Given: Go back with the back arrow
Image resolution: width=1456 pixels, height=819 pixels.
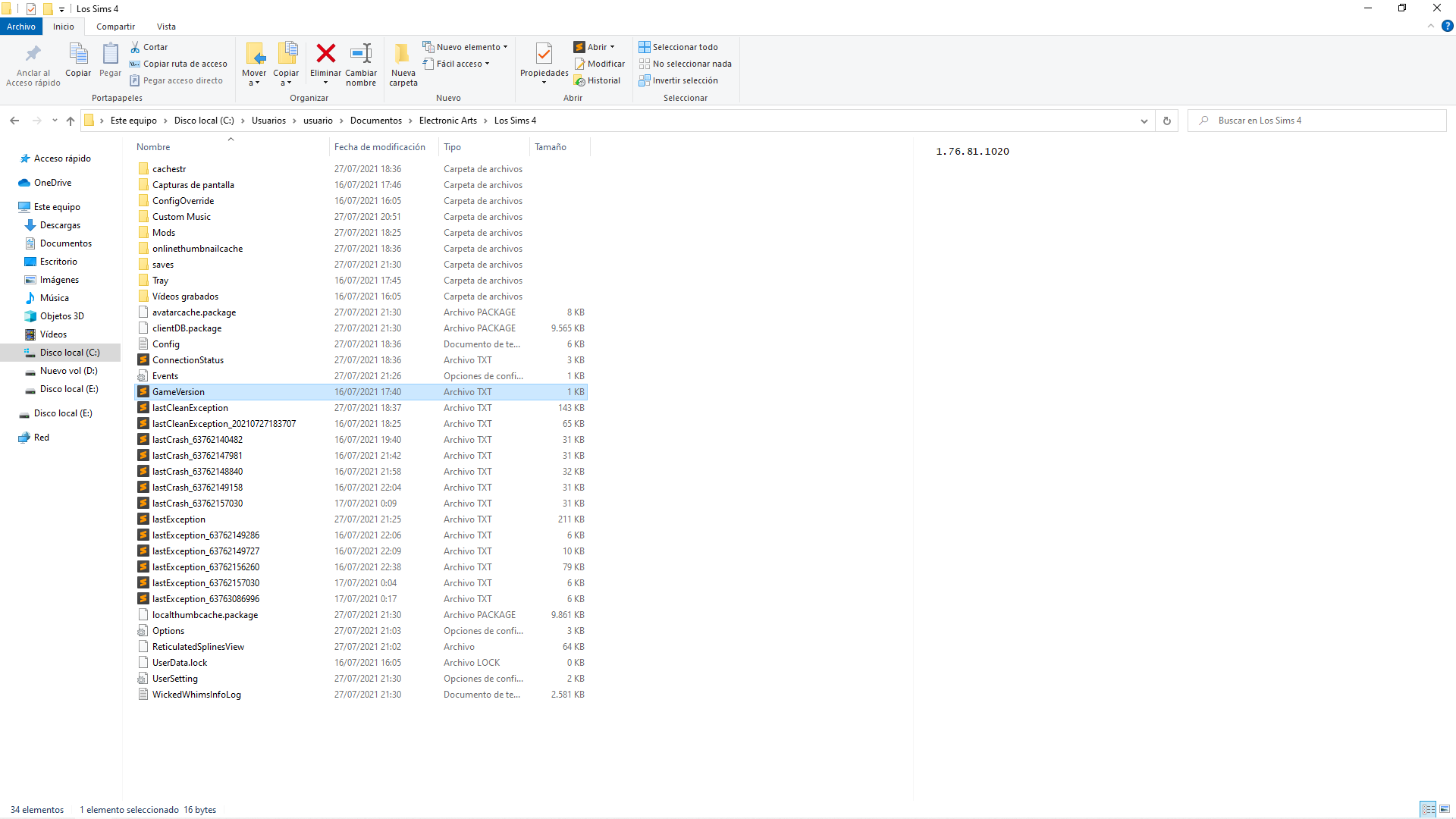Looking at the screenshot, I should coord(14,121).
